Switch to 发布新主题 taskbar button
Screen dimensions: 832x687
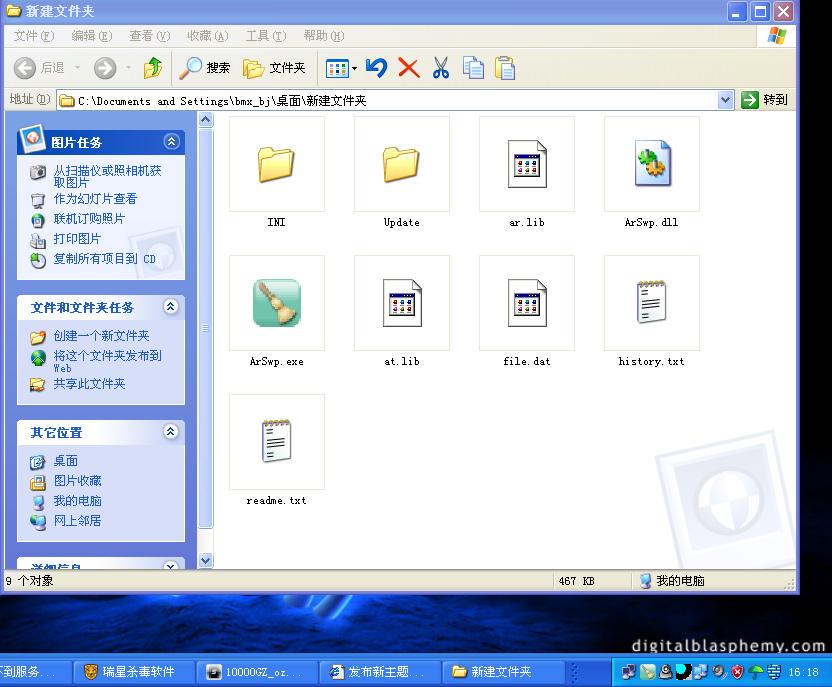(x=380, y=672)
